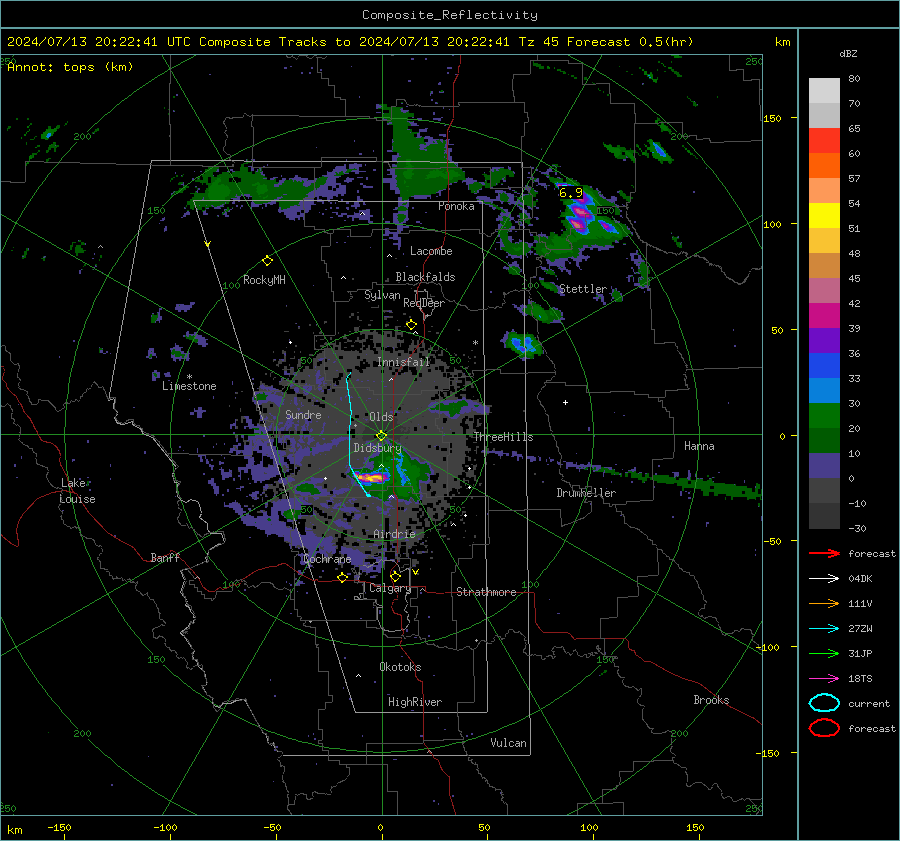The height and width of the screenshot is (841, 900).
Task: Click the Blackfalds label
Action: (x=425, y=277)
